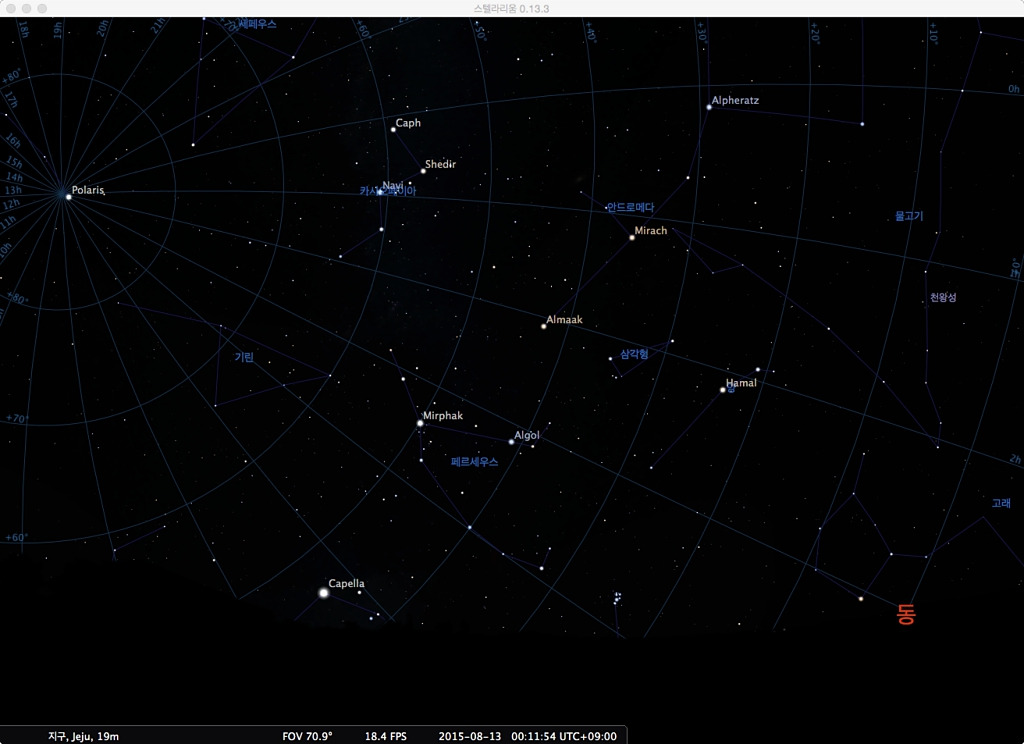The image size is (1024, 744).
Task: Click the +60° declination grid label
Action: [16, 537]
